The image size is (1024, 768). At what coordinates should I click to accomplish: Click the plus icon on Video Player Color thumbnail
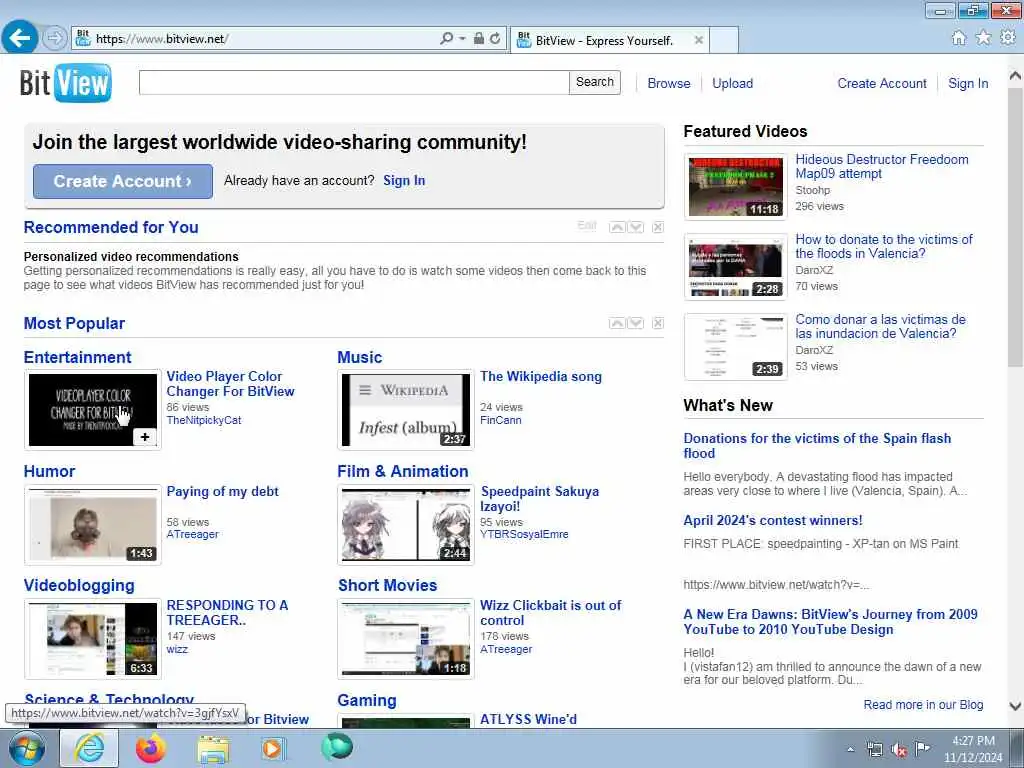coord(145,437)
